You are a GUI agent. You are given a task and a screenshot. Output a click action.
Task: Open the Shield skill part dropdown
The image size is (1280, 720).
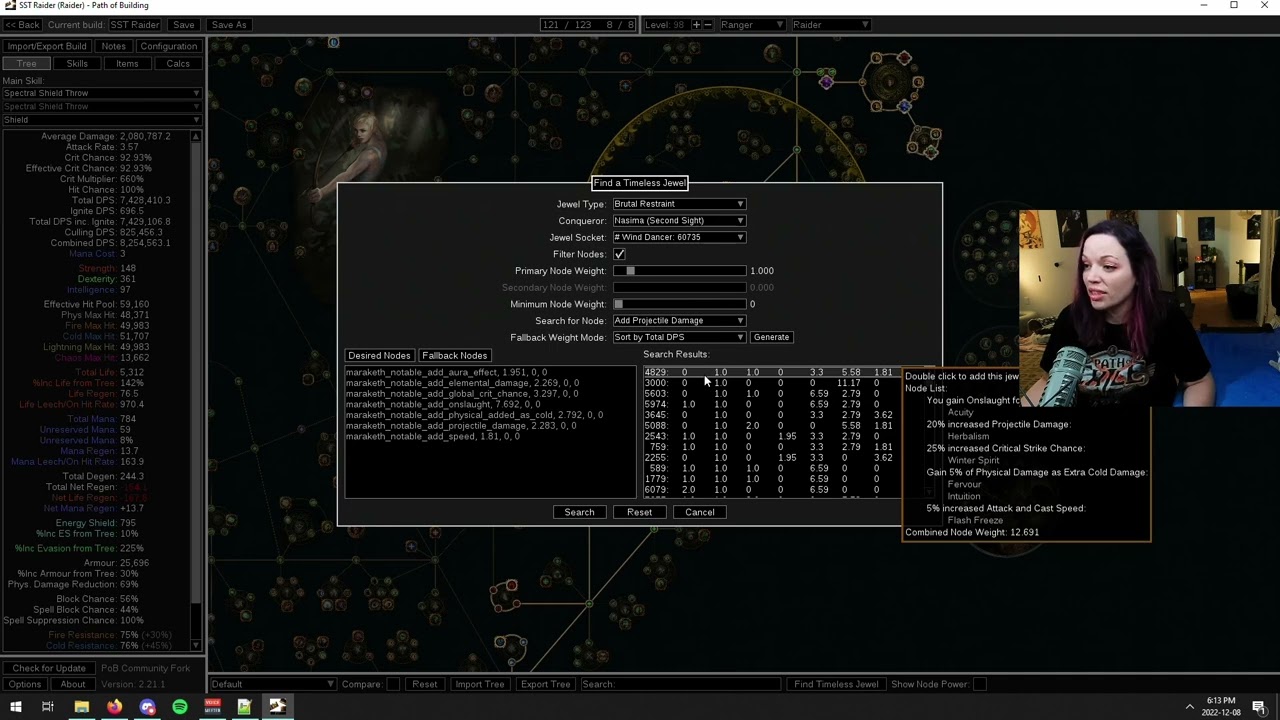pos(101,120)
